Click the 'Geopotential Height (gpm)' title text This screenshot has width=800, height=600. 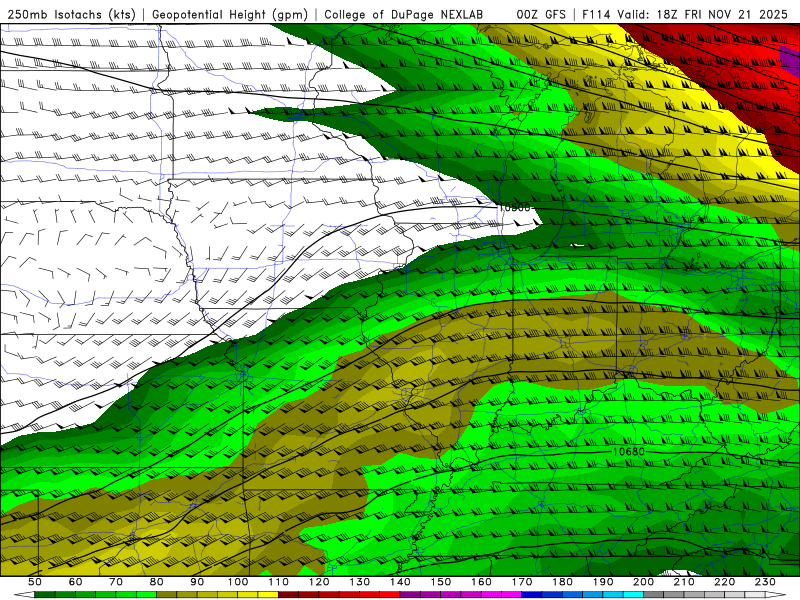(230, 14)
